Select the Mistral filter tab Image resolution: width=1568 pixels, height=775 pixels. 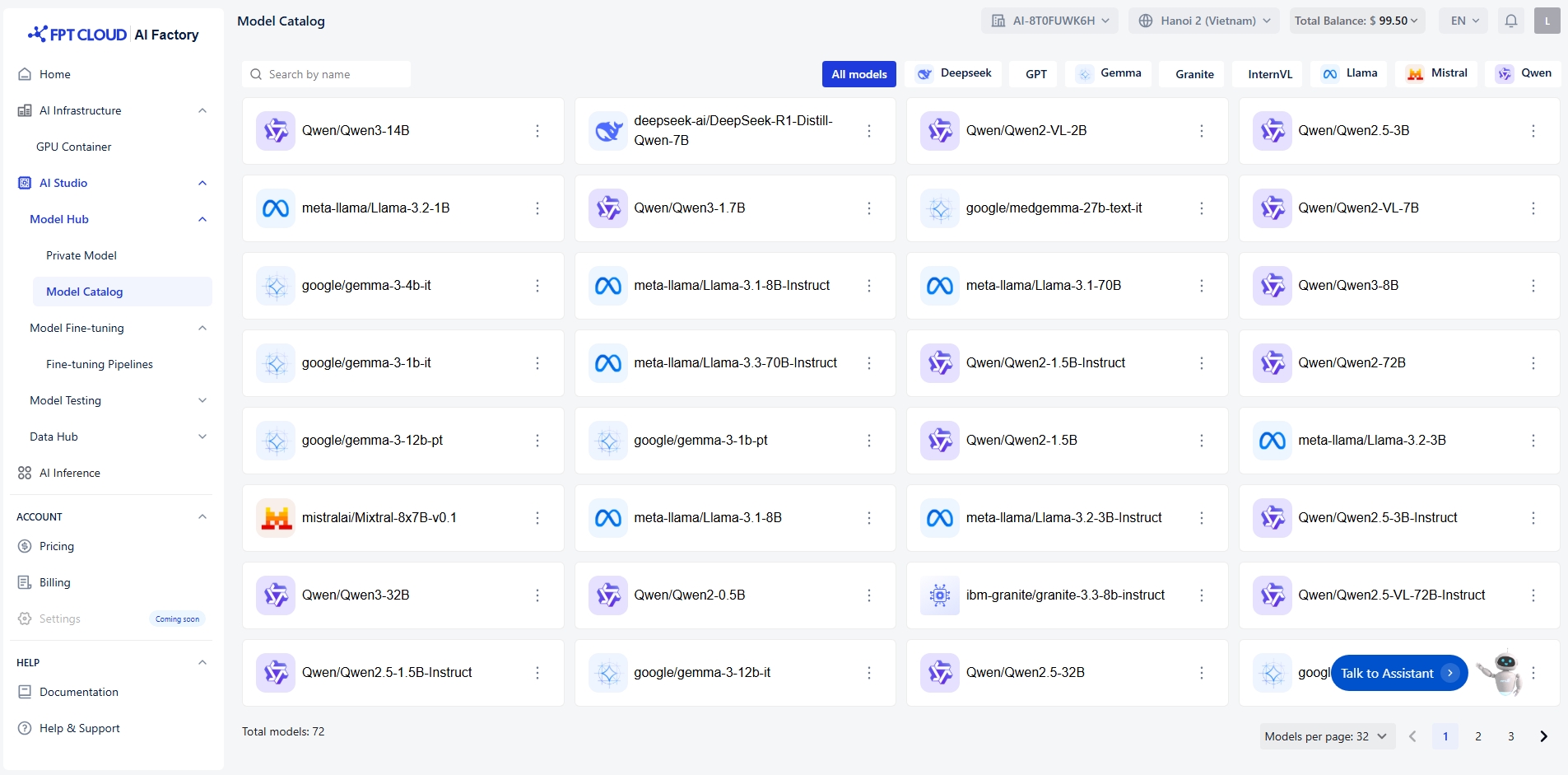pos(1437,73)
